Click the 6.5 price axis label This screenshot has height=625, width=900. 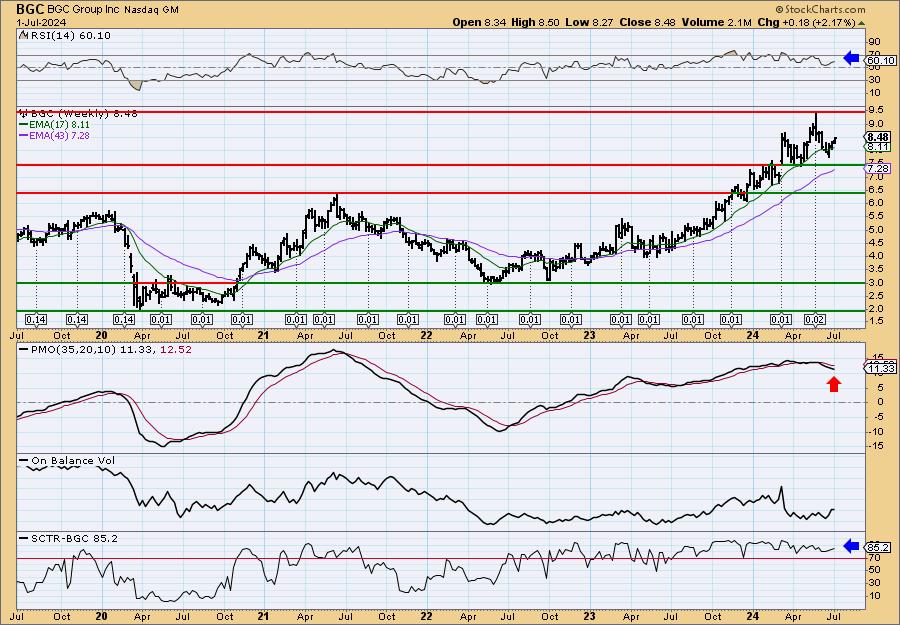(x=875, y=189)
